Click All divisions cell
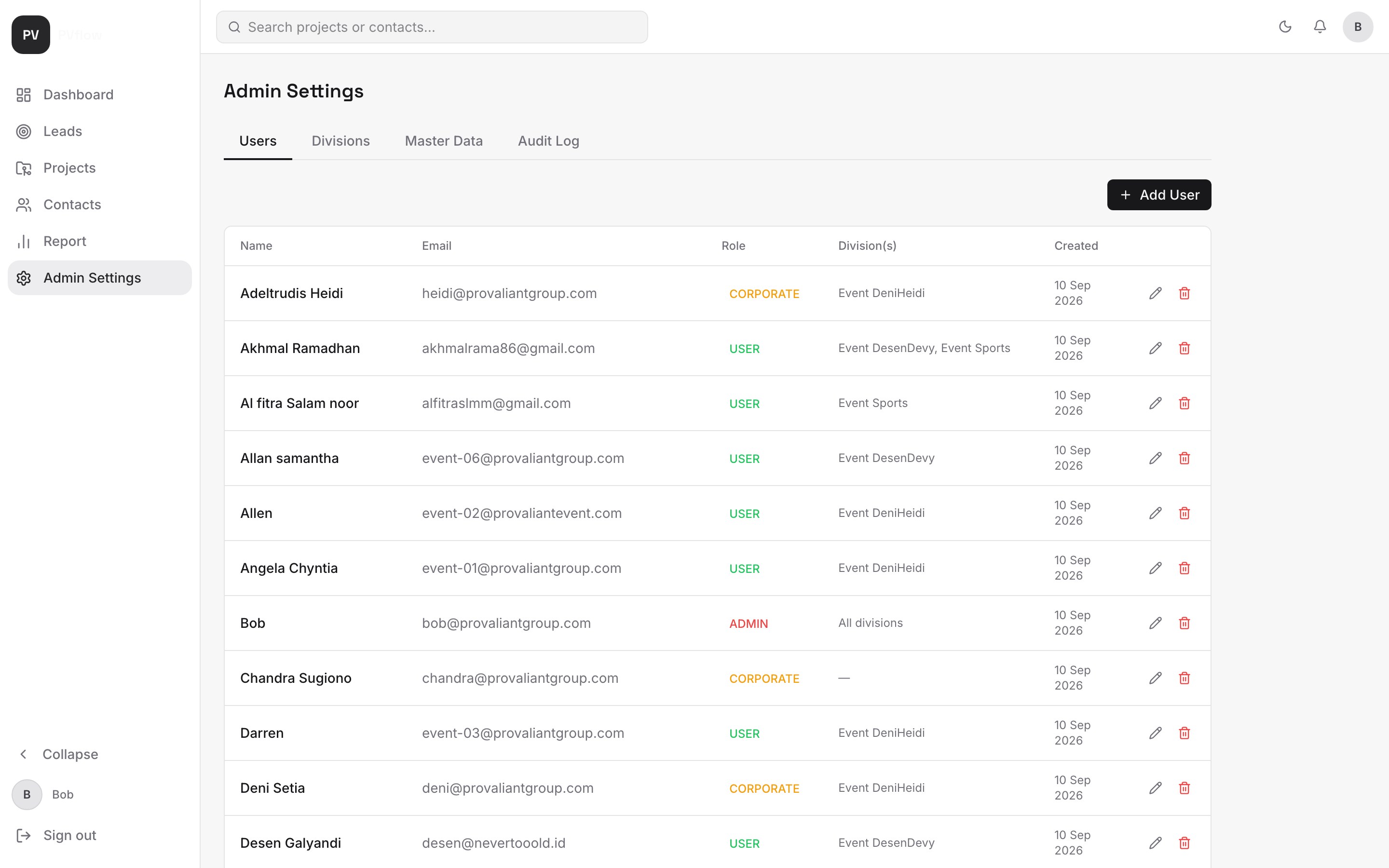This screenshot has width=1389, height=868. [x=870, y=623]
